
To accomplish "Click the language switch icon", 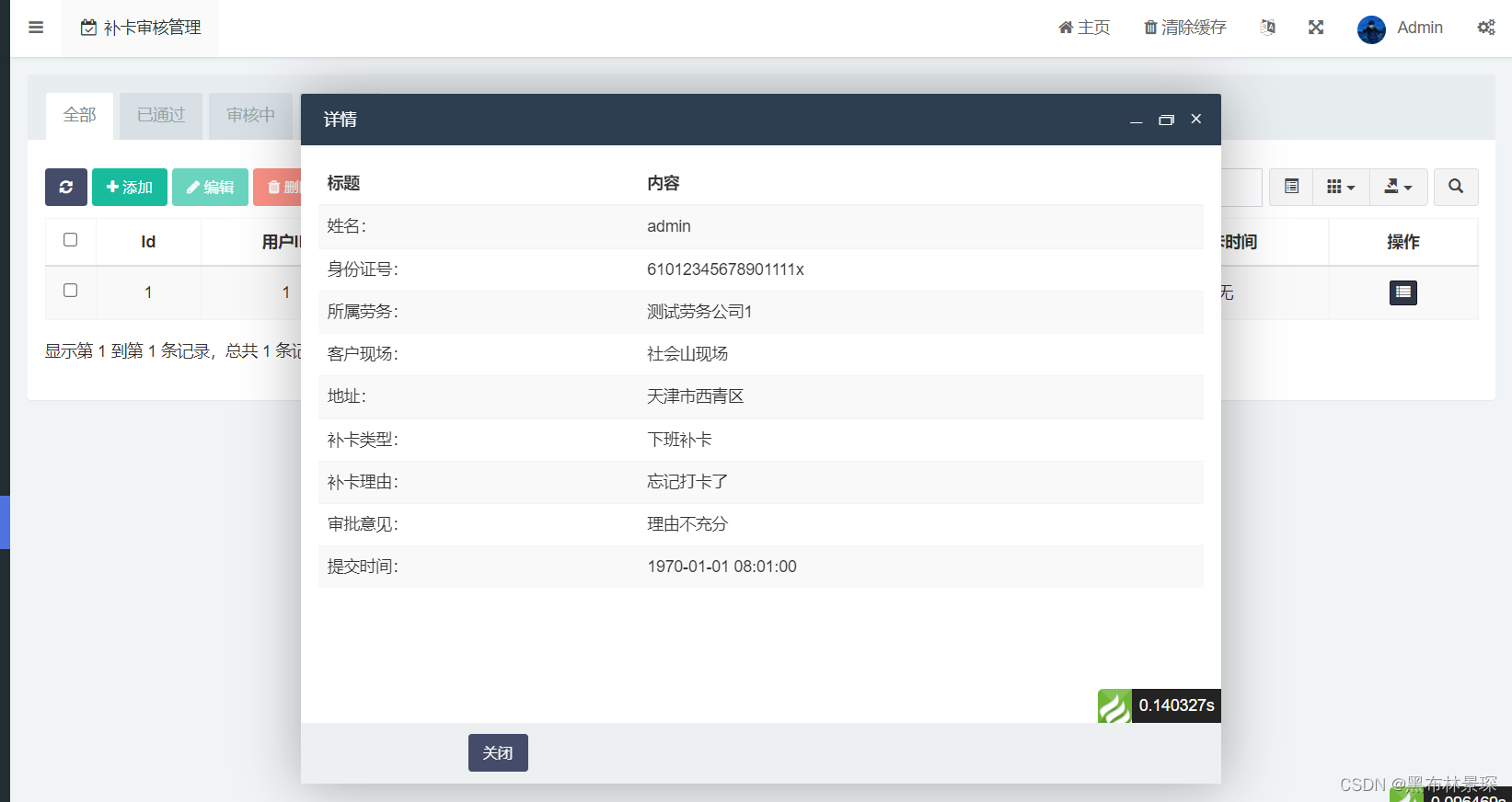I will click(x=1267, y=28).
